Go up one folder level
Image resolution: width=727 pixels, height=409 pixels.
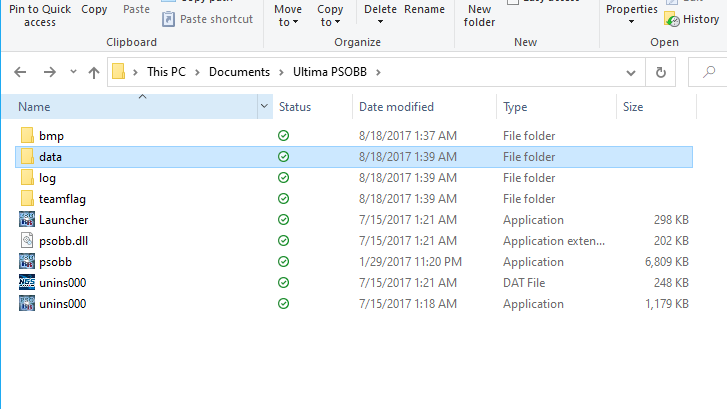[x=94, y=72]
